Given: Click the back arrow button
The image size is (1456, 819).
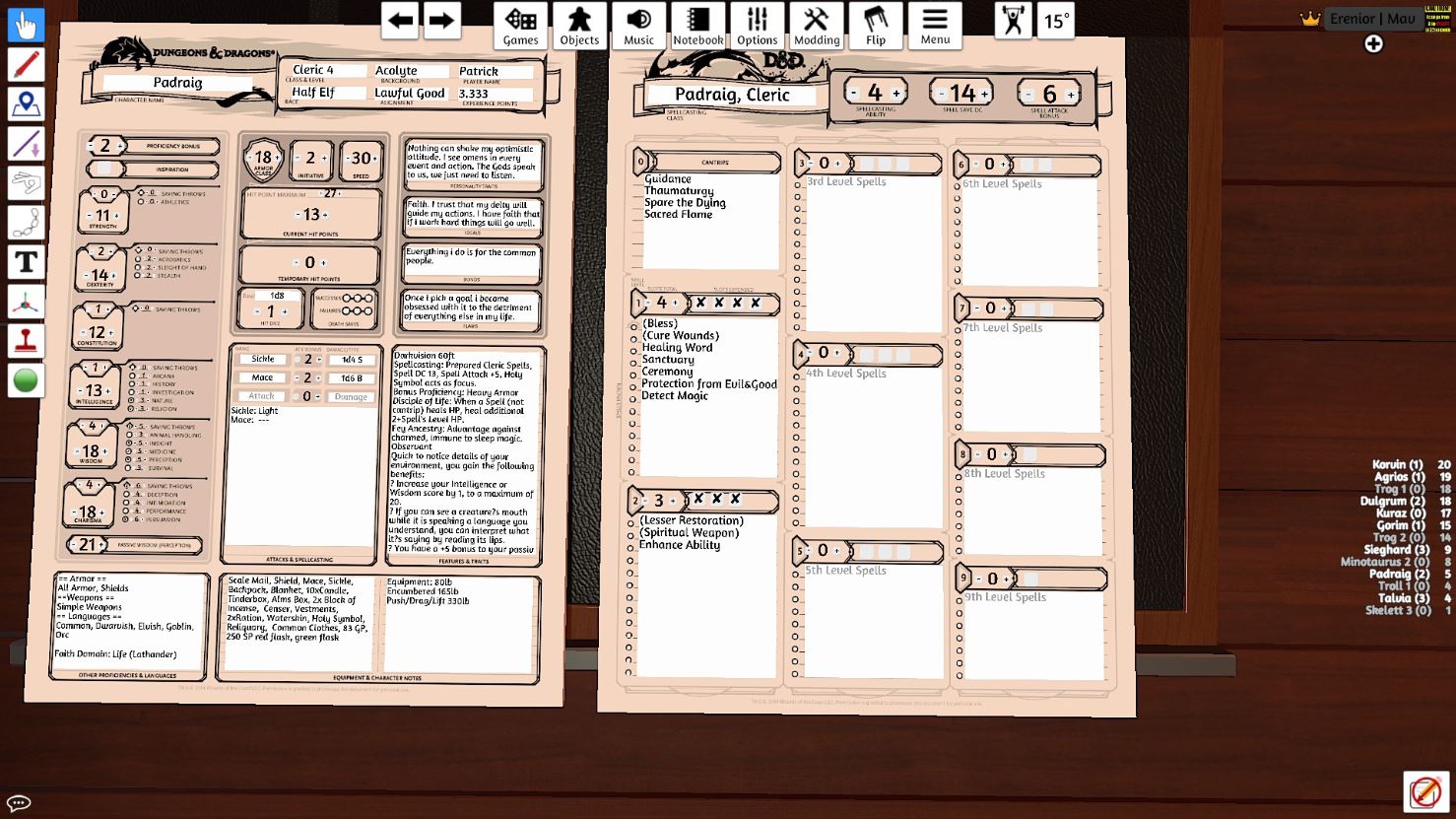Looking at the screenshot, I should [x=400, y=21].
